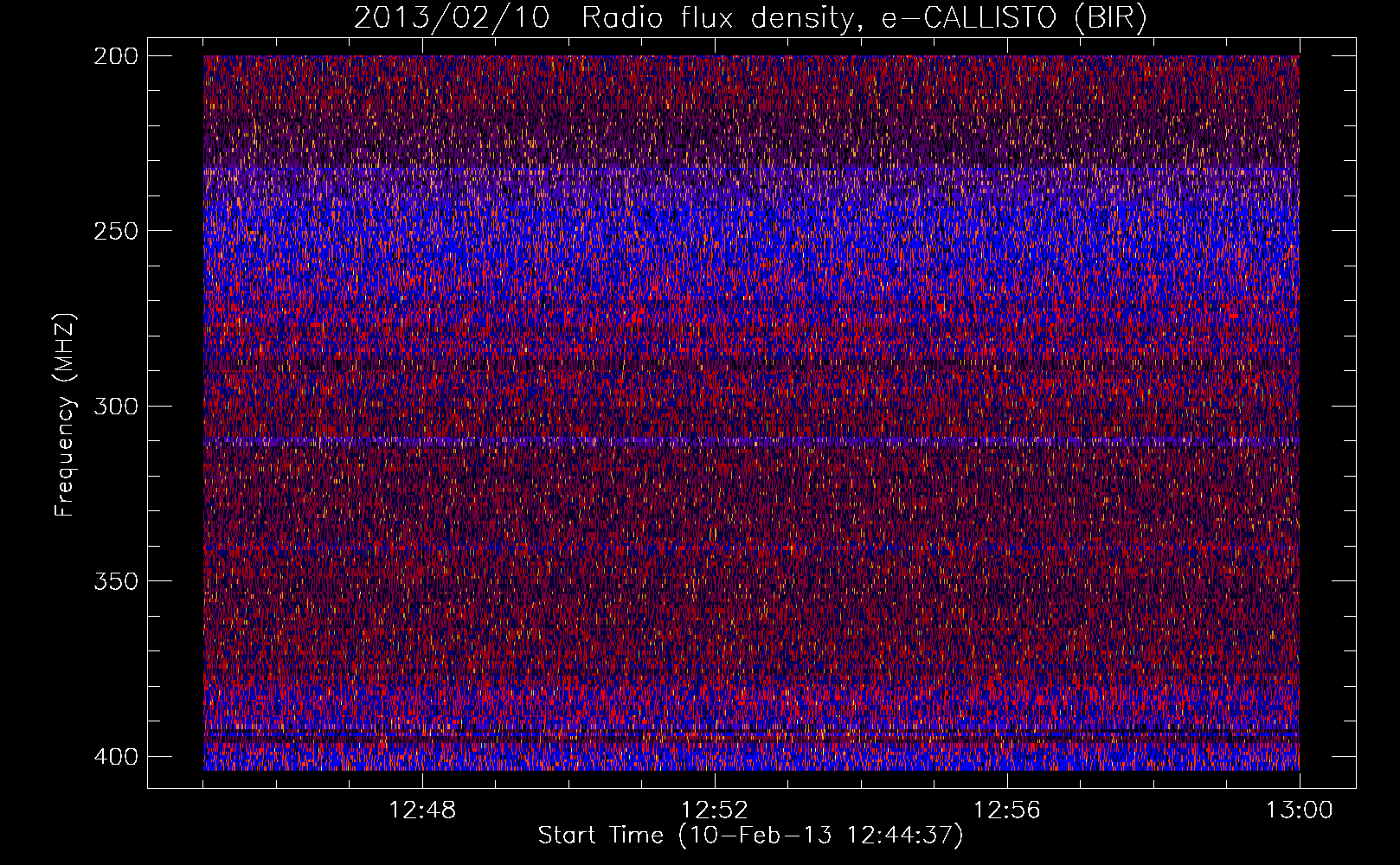
Task: Click the 12:56 time tick label
Action: tap(1007, 811)
